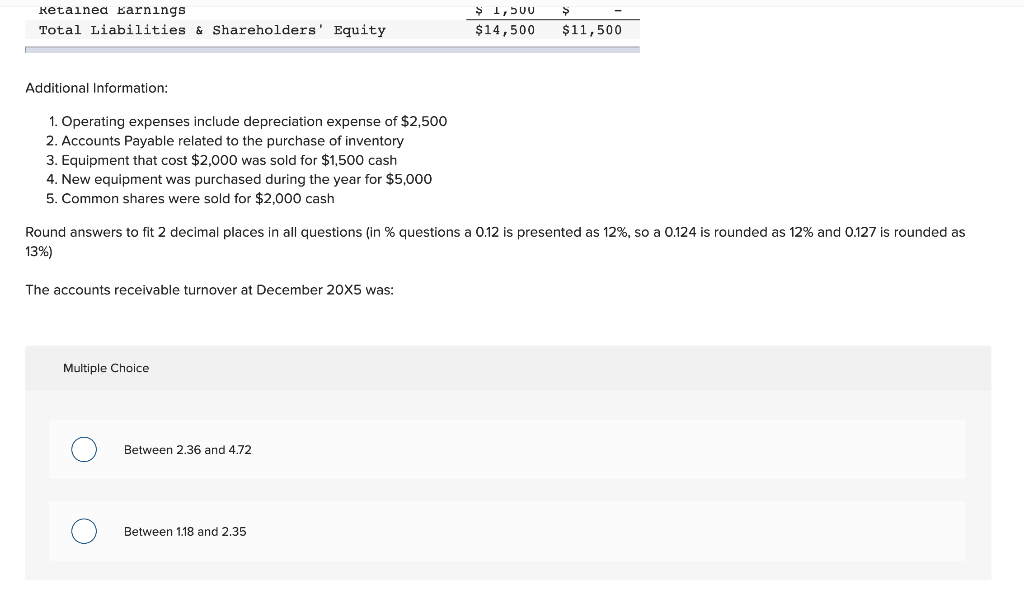Image resolution: width=1024 pixels, height=589 pixels.
Task: Click the answer option Between 1.18 and 2.35
Action: [184, 531]
